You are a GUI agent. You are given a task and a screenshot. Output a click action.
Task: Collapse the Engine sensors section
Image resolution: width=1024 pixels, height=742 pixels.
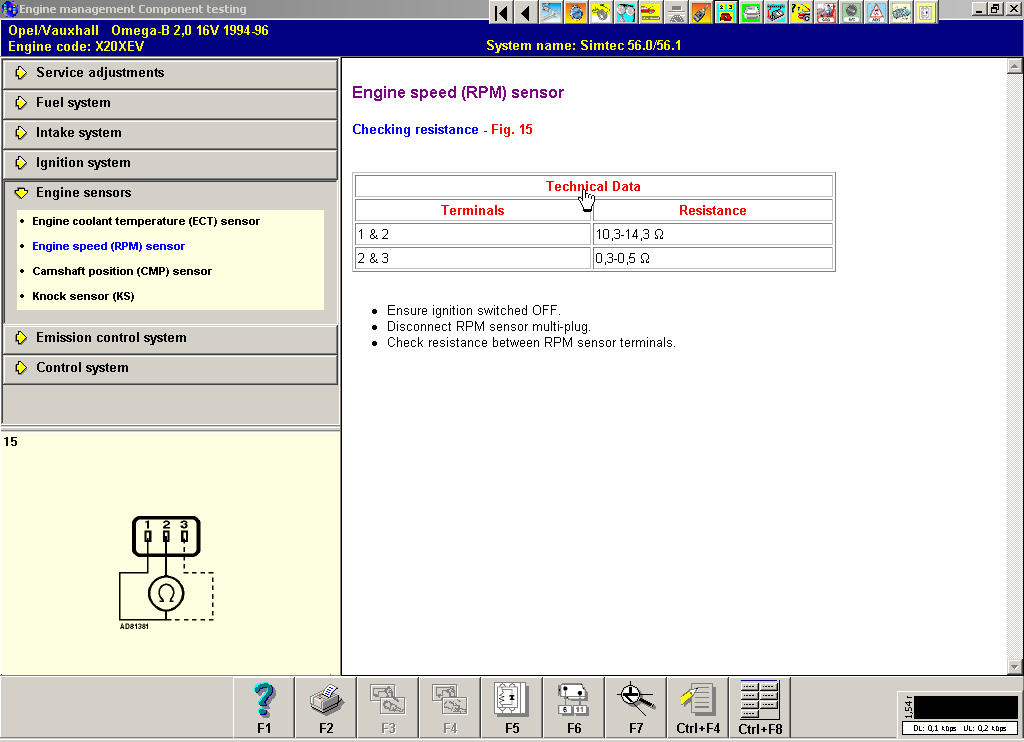83,193
